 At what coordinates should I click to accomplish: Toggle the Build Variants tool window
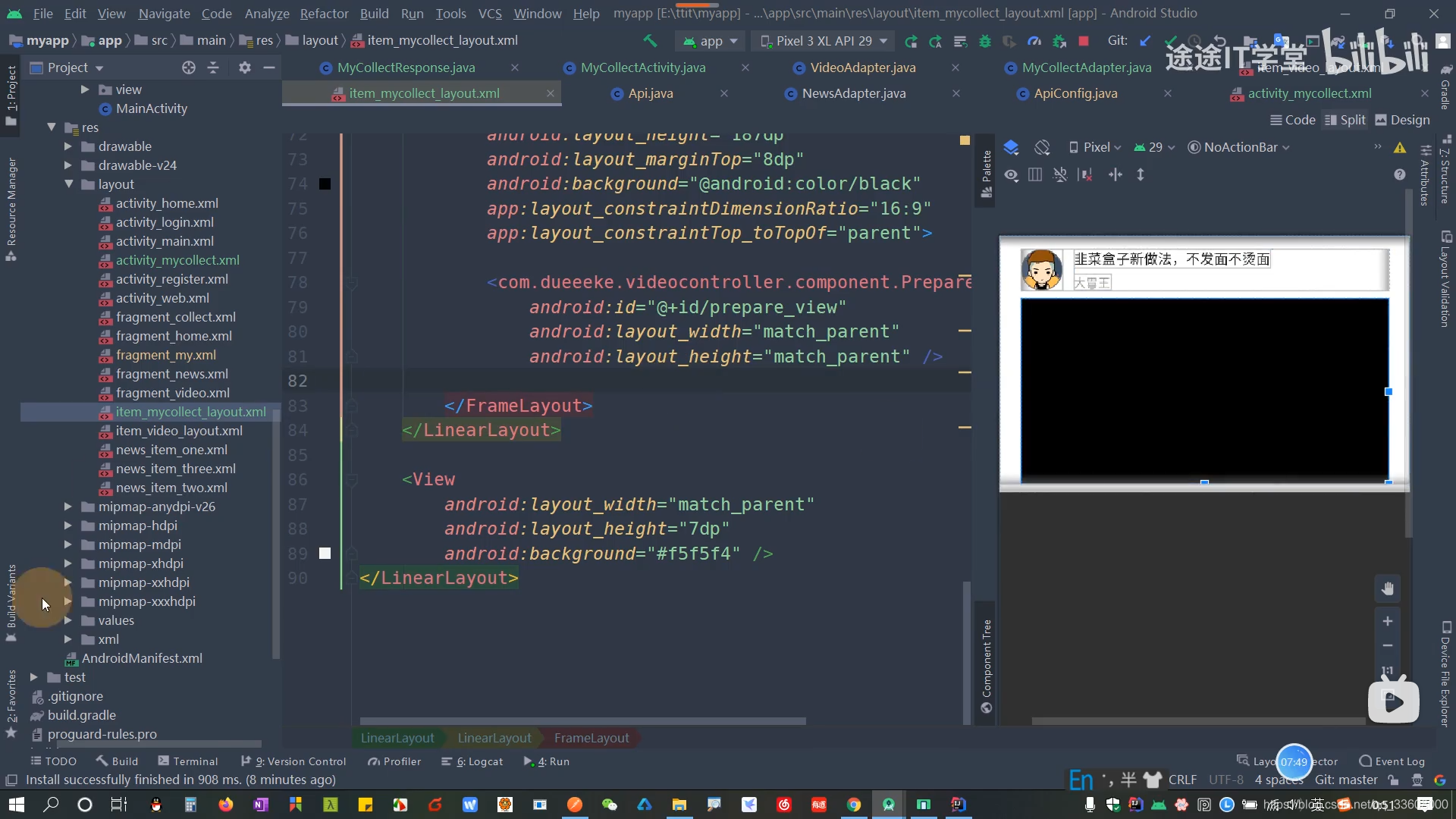(x=11, y=602)
